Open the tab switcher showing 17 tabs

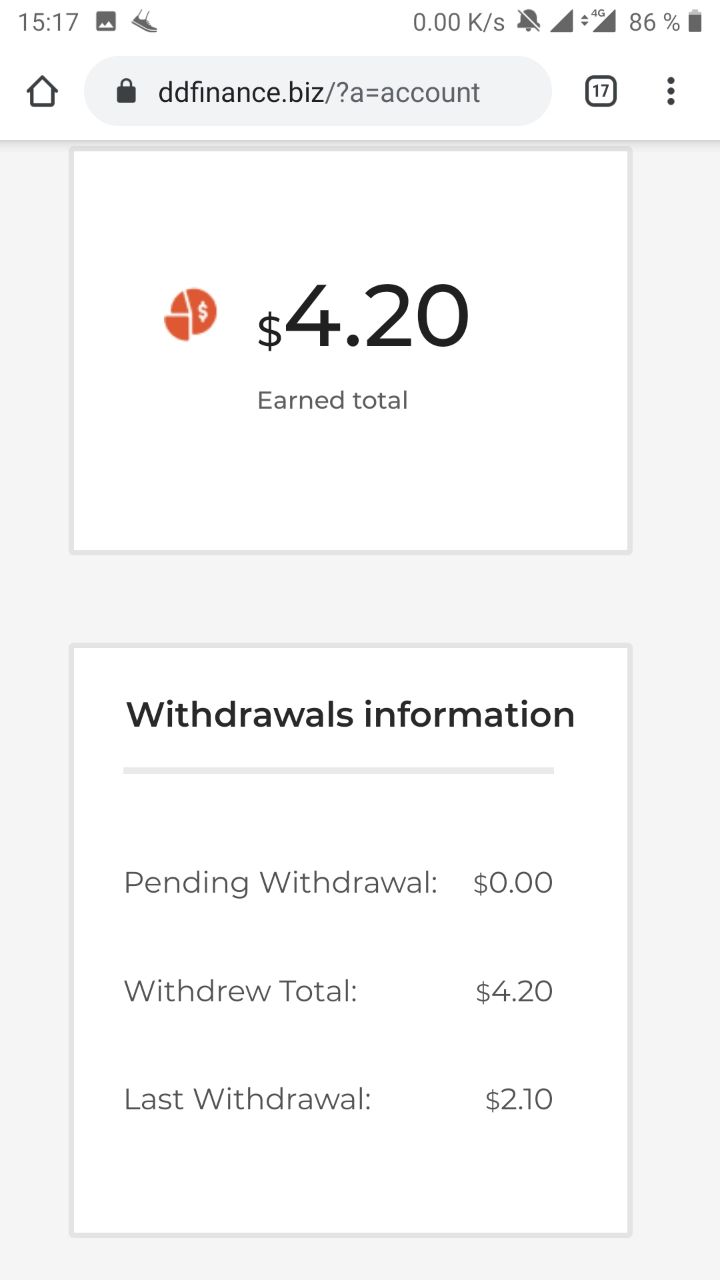(x=600, y=92)
